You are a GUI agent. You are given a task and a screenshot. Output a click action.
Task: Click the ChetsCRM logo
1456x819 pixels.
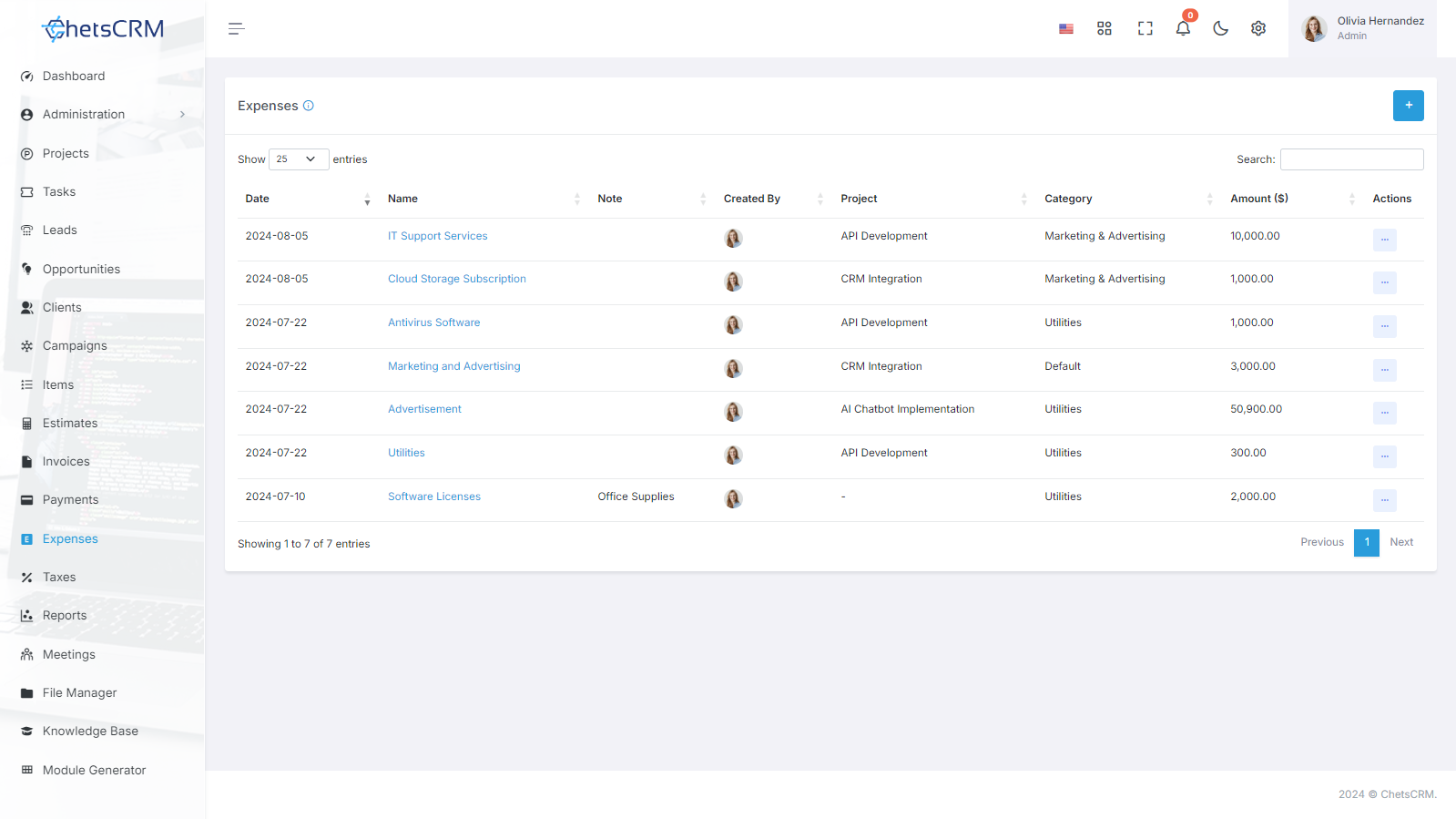(103, 29)
